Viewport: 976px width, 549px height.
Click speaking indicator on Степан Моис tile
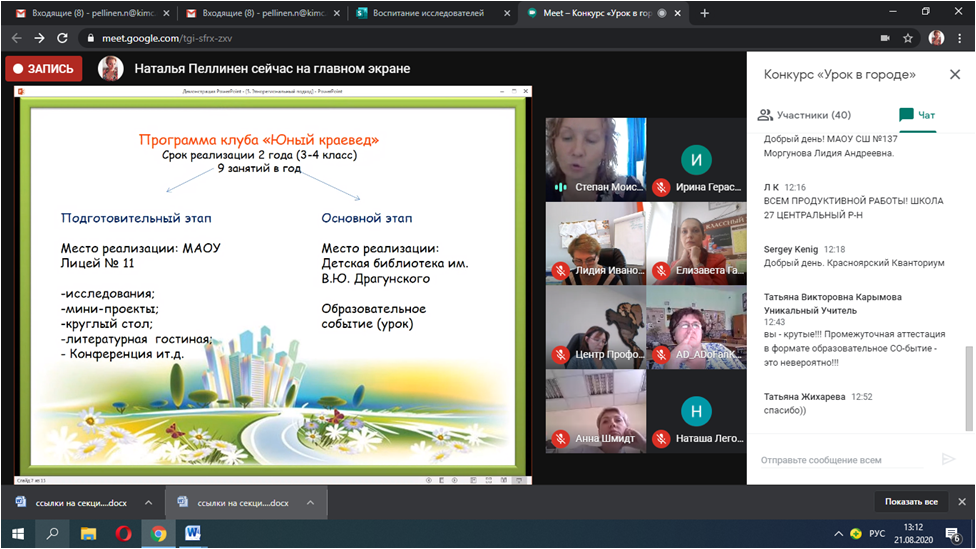(560, 187)
